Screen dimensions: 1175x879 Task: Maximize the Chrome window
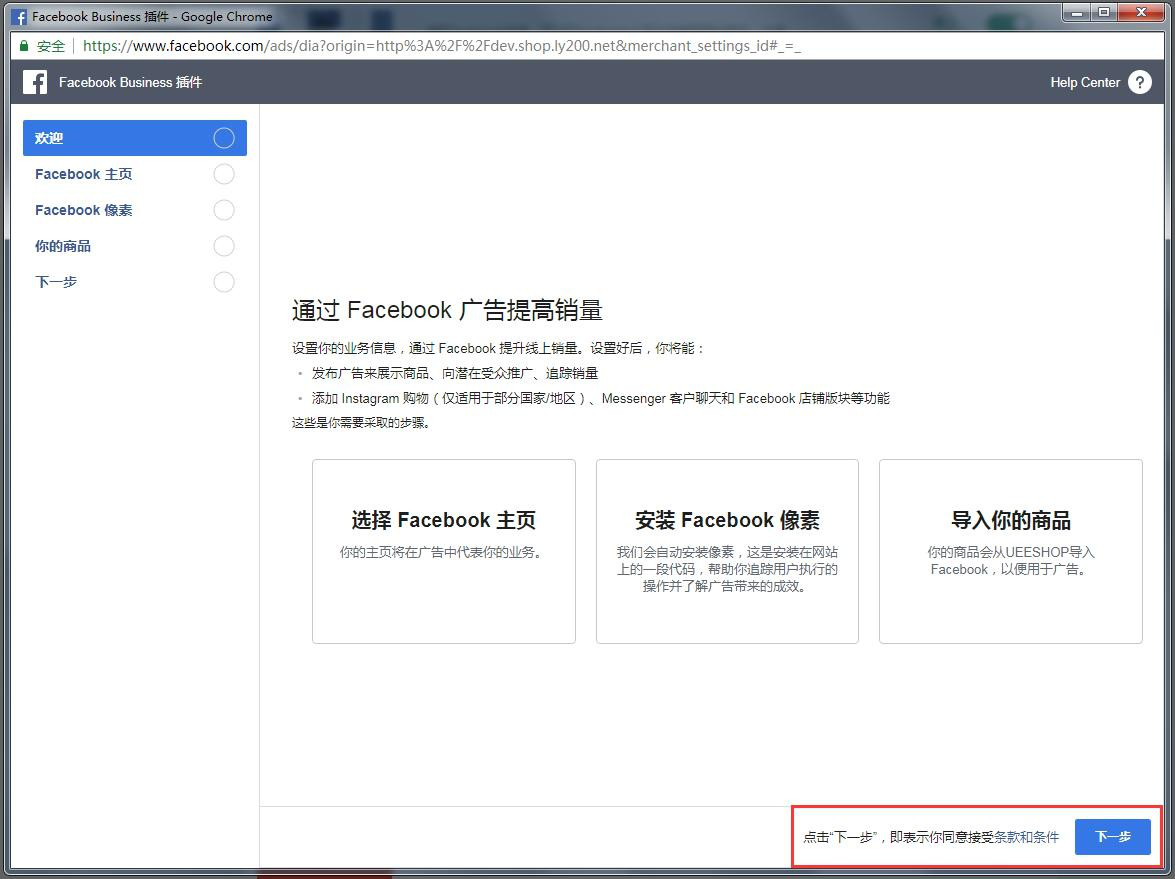(1104, 13)
